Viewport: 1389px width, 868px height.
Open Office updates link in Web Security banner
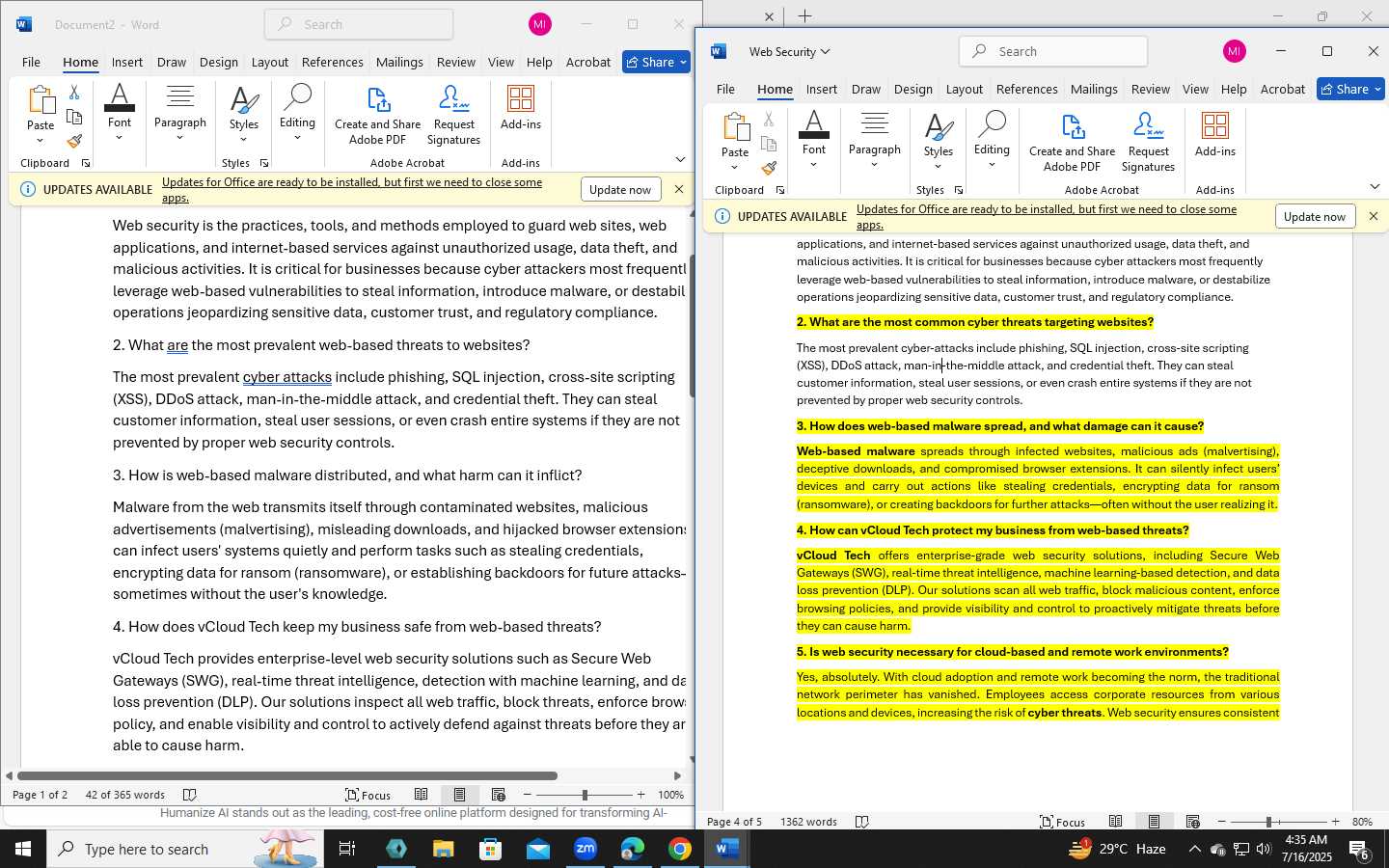pos(1047,217)
